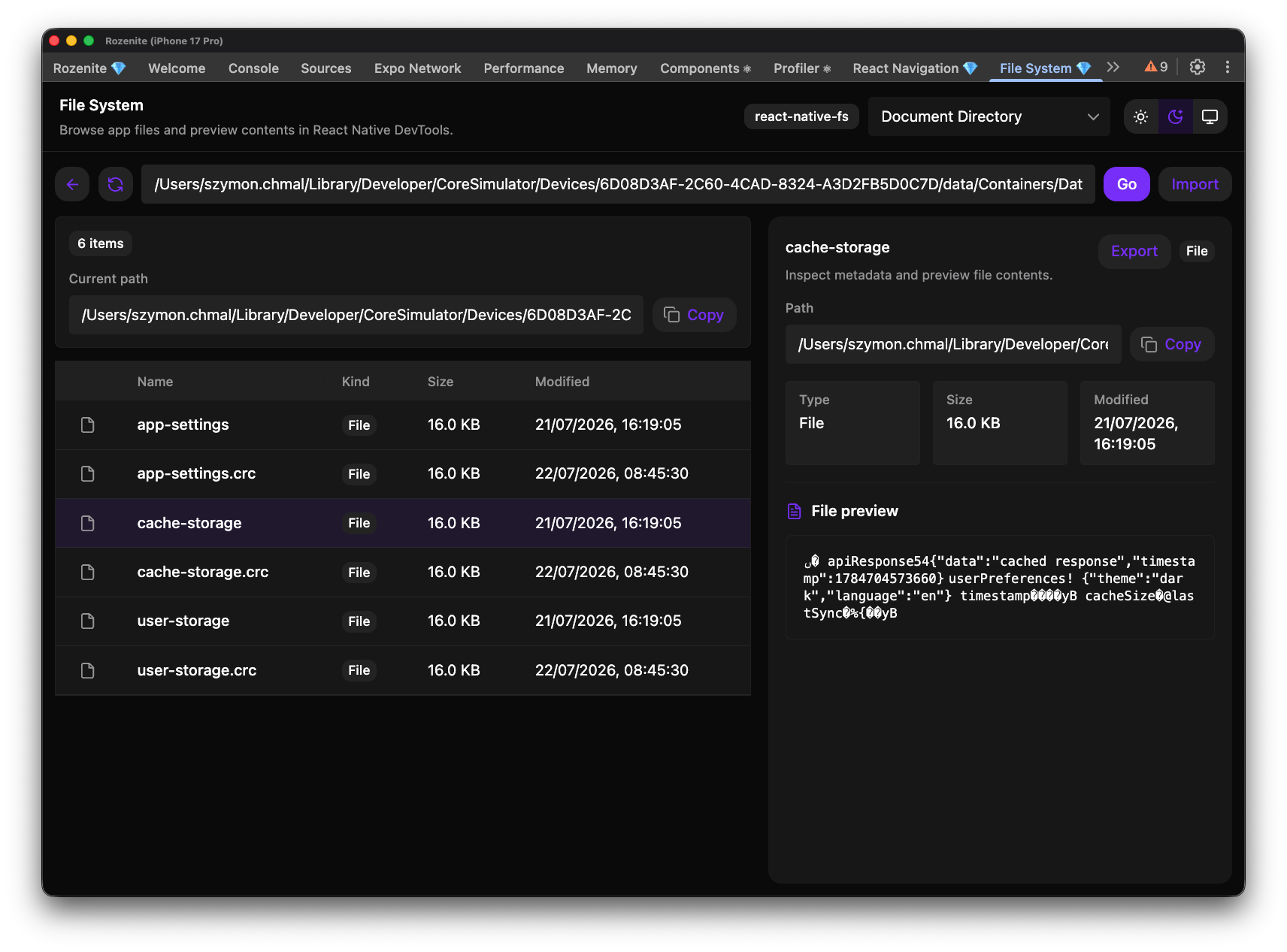Click the file icon for cache-storage row
This screenshot has height=952, width=1287.
88,523
